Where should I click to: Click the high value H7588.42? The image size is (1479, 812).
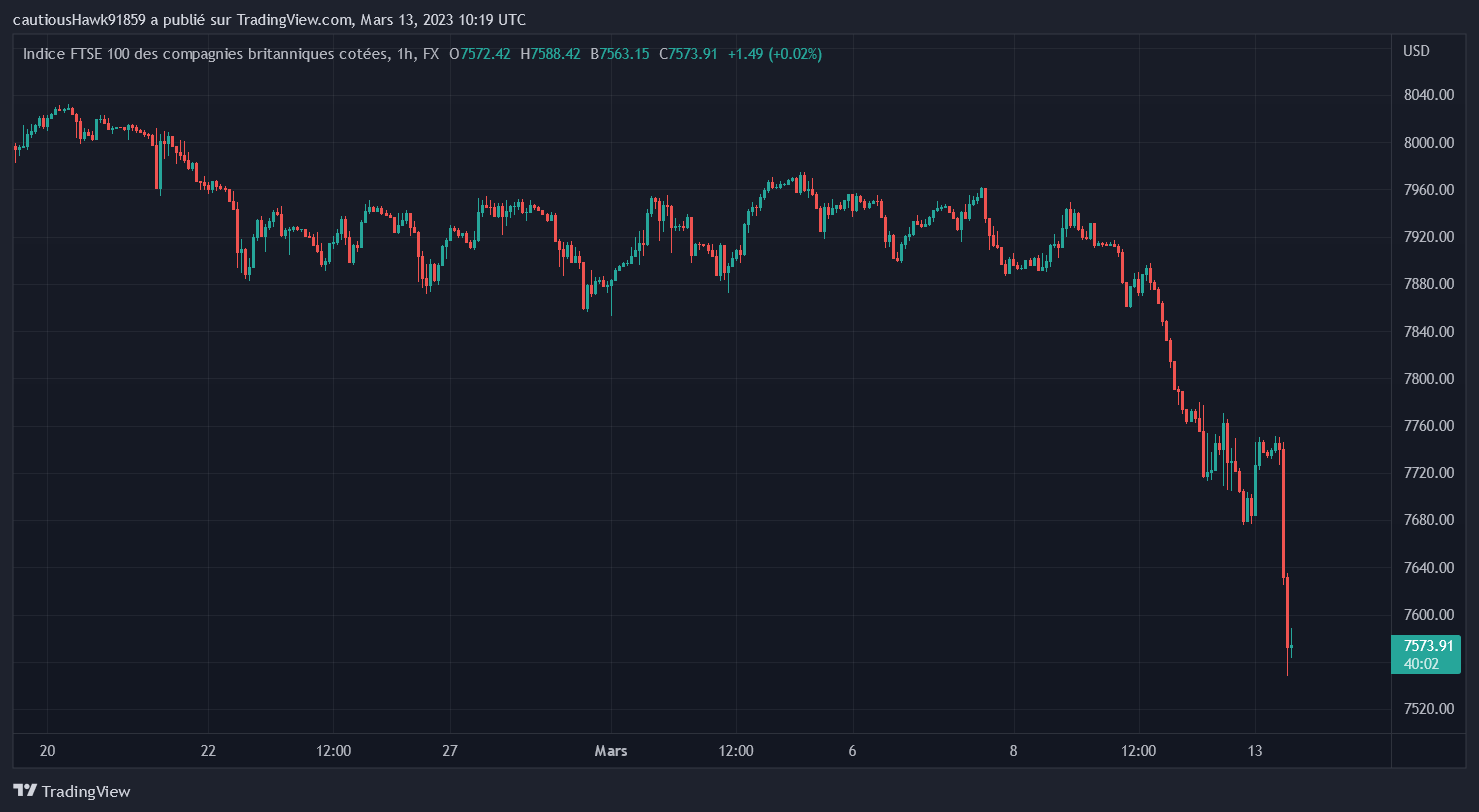pyautogui.click(x=550, y=54)
